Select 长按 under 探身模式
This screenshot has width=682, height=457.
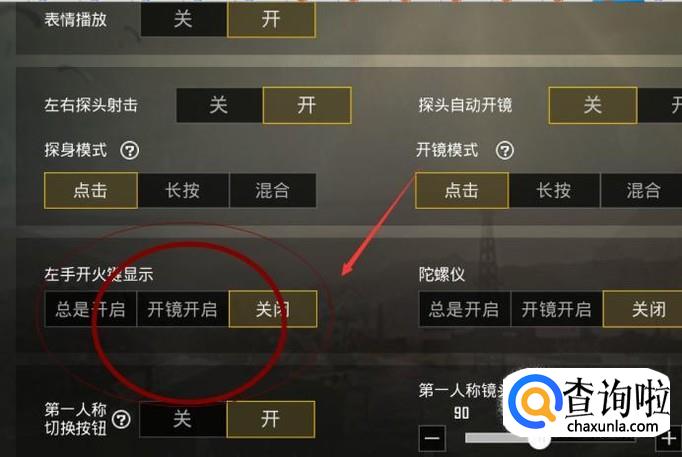(183, 190)
